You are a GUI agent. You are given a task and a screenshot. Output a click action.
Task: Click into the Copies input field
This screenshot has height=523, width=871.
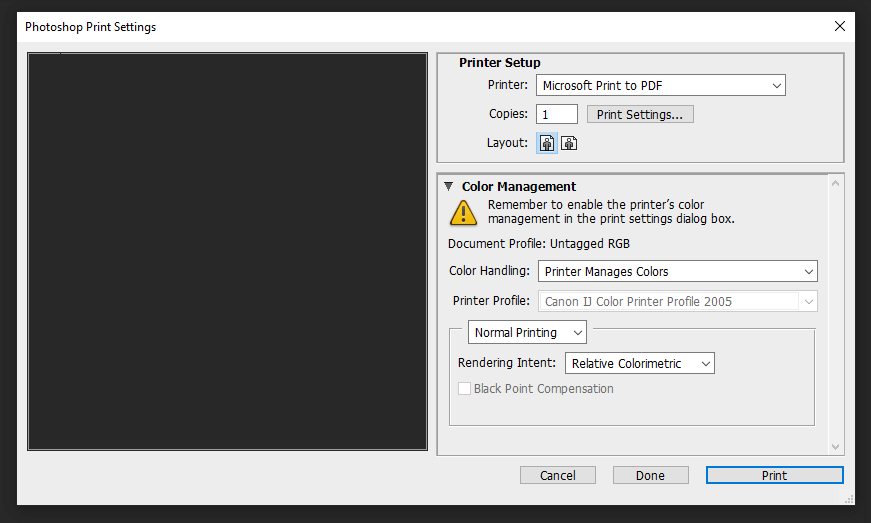pyautogui.click(x=557, y=114)
